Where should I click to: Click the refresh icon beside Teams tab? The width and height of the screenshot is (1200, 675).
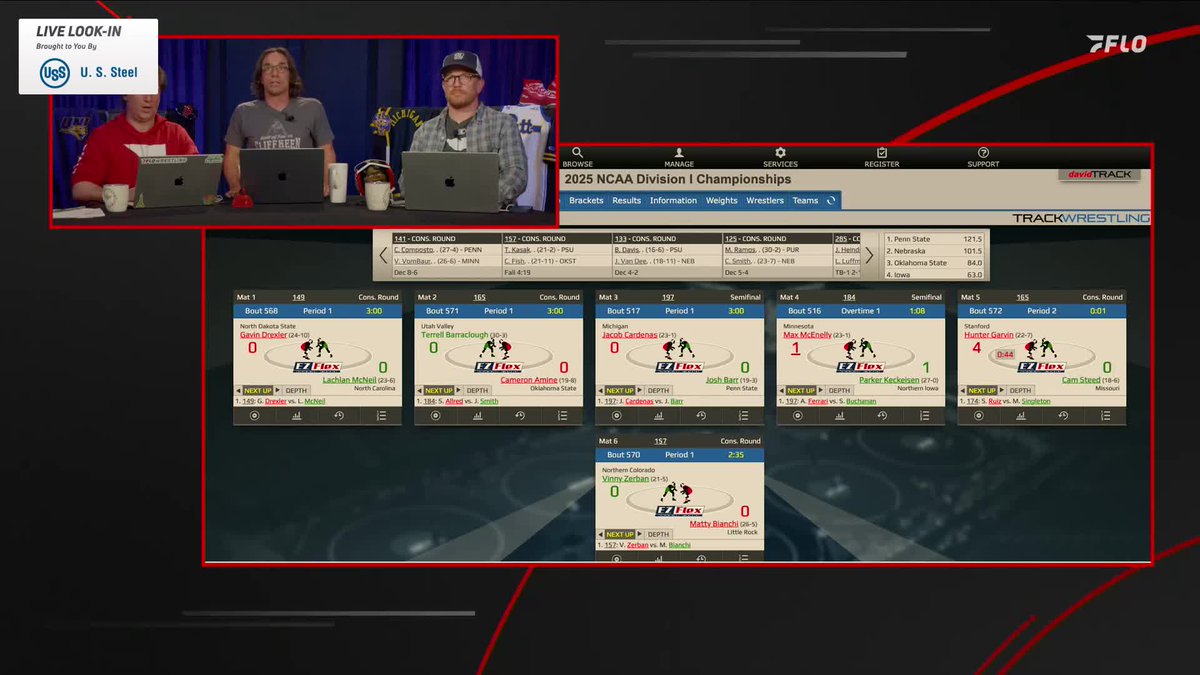pos(830,201)
